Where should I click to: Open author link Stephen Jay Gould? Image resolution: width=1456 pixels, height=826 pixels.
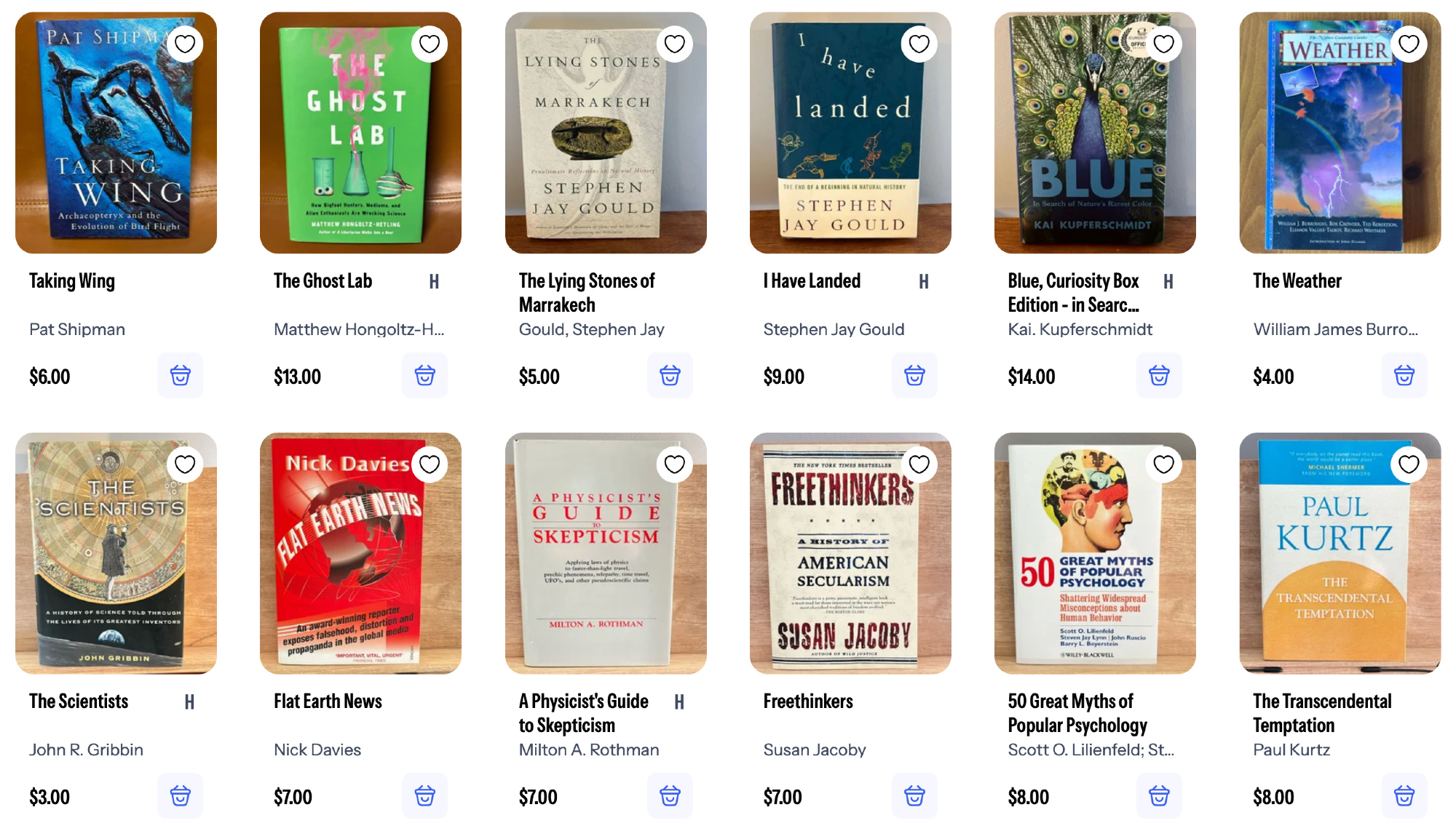click(834, 329)
